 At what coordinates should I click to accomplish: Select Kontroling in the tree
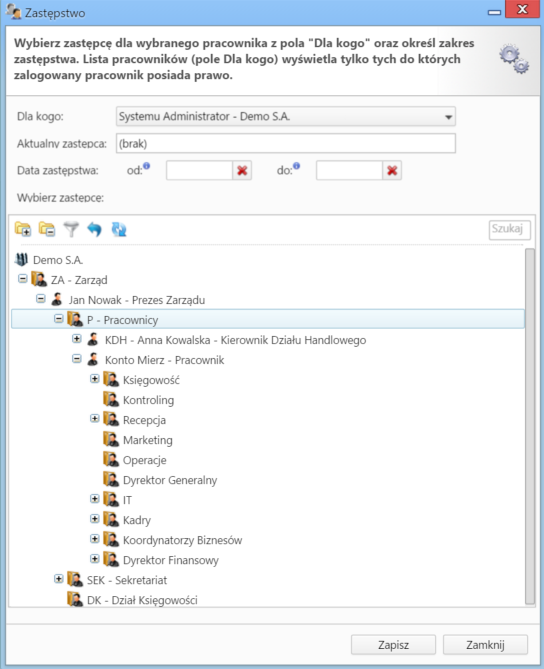[148, 400]
